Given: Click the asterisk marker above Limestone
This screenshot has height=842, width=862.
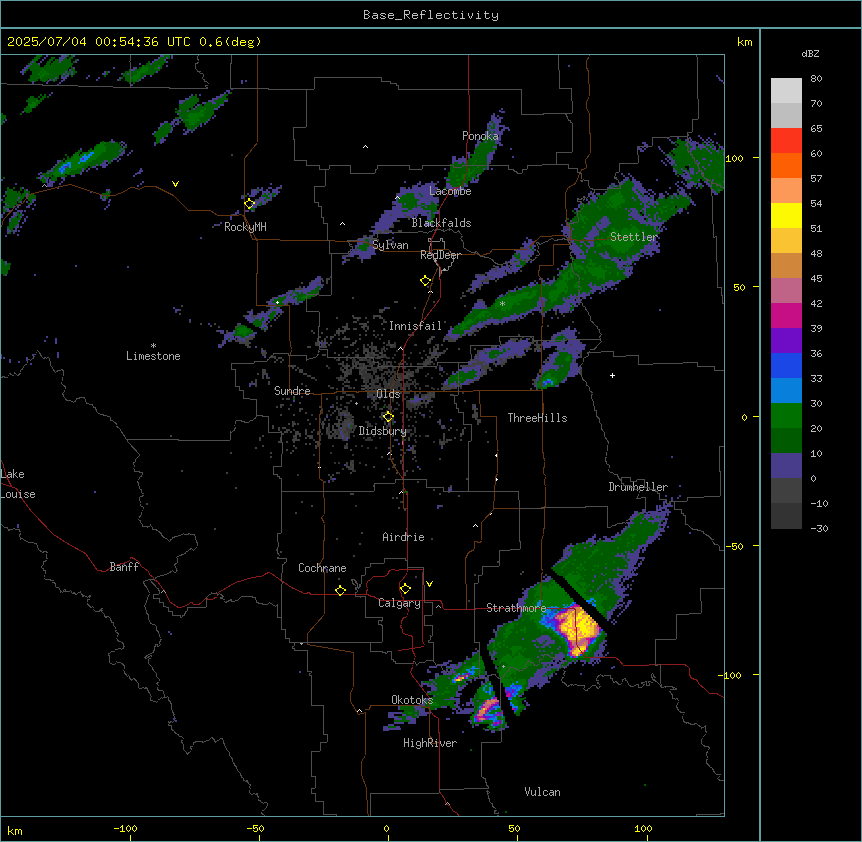Looking at the screenshot, I should click(x=153, y=346).
